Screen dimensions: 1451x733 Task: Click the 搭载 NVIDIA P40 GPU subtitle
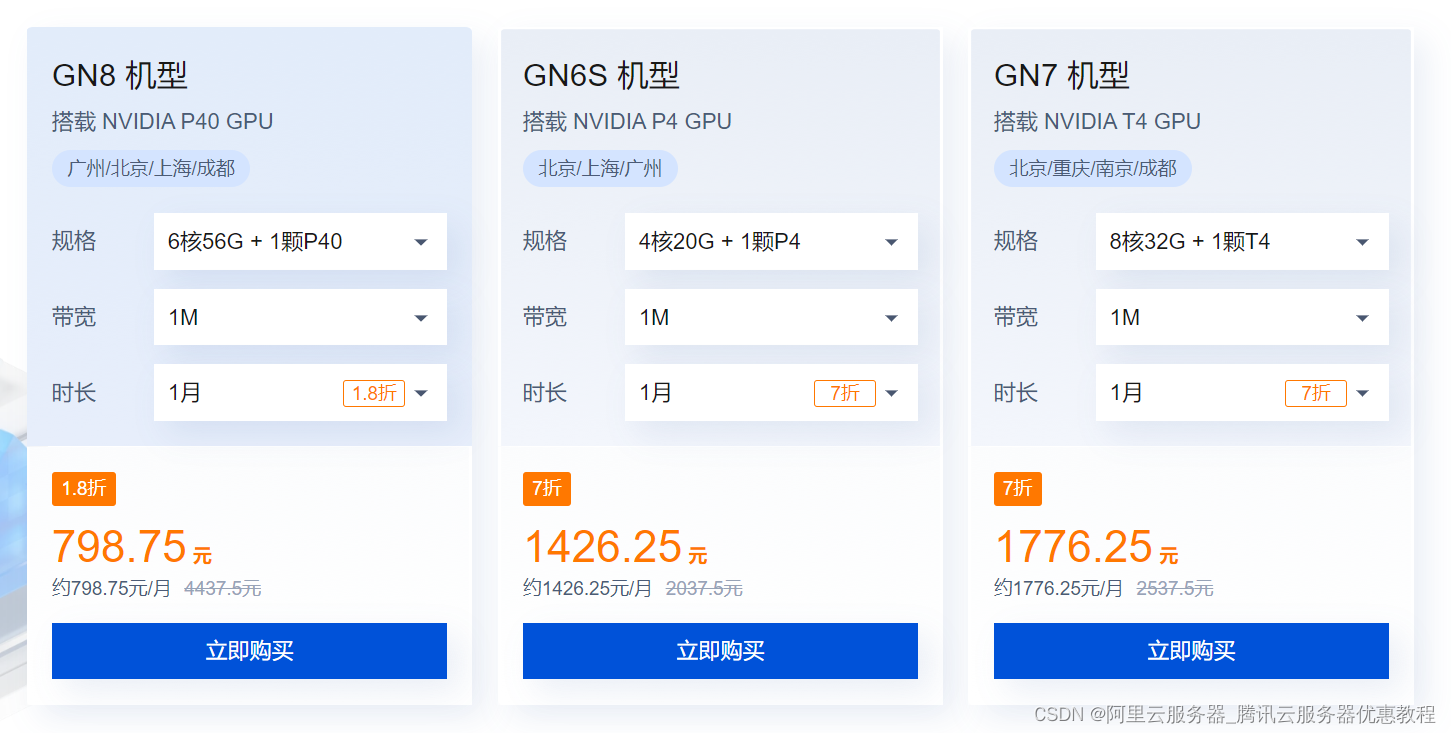tap(163, 122)
